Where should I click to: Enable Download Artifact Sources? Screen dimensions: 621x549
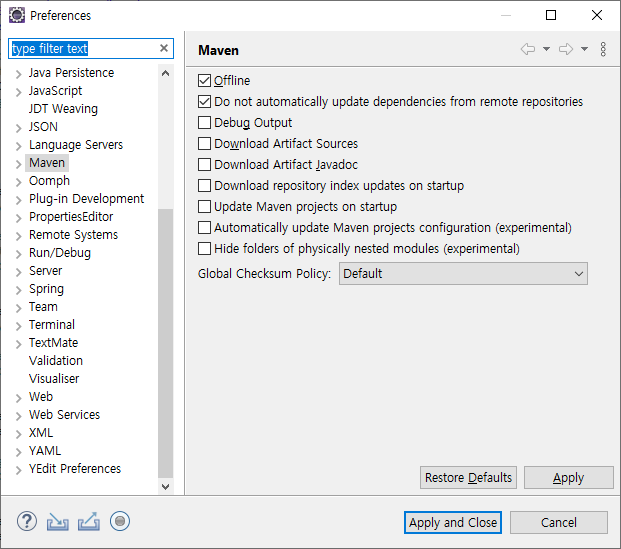pyautogui.click(x=204, y=143)
